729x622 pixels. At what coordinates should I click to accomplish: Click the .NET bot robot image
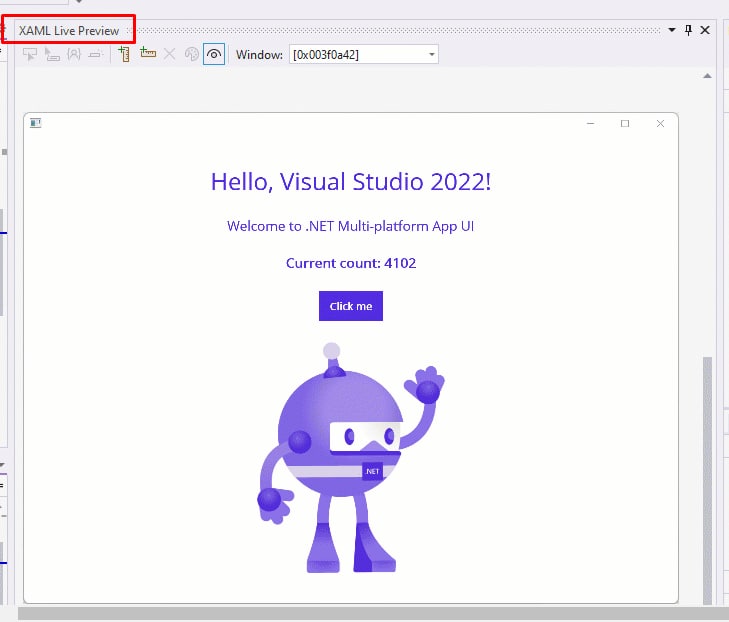point(351,458)
